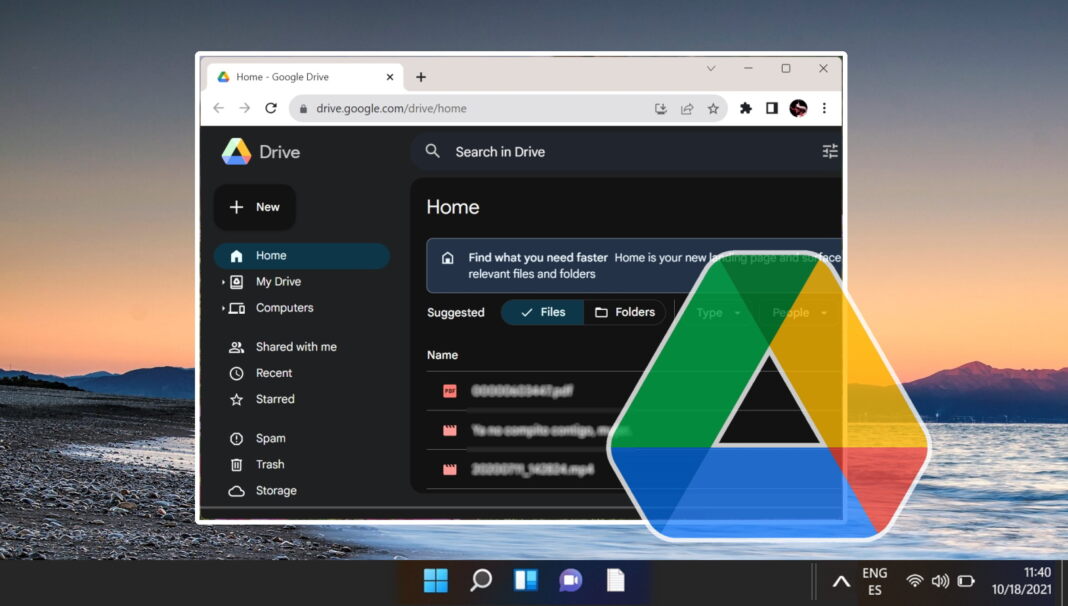The image size is (1068, 606).
Task: Open a new browser tab
Action: (421, 77)
